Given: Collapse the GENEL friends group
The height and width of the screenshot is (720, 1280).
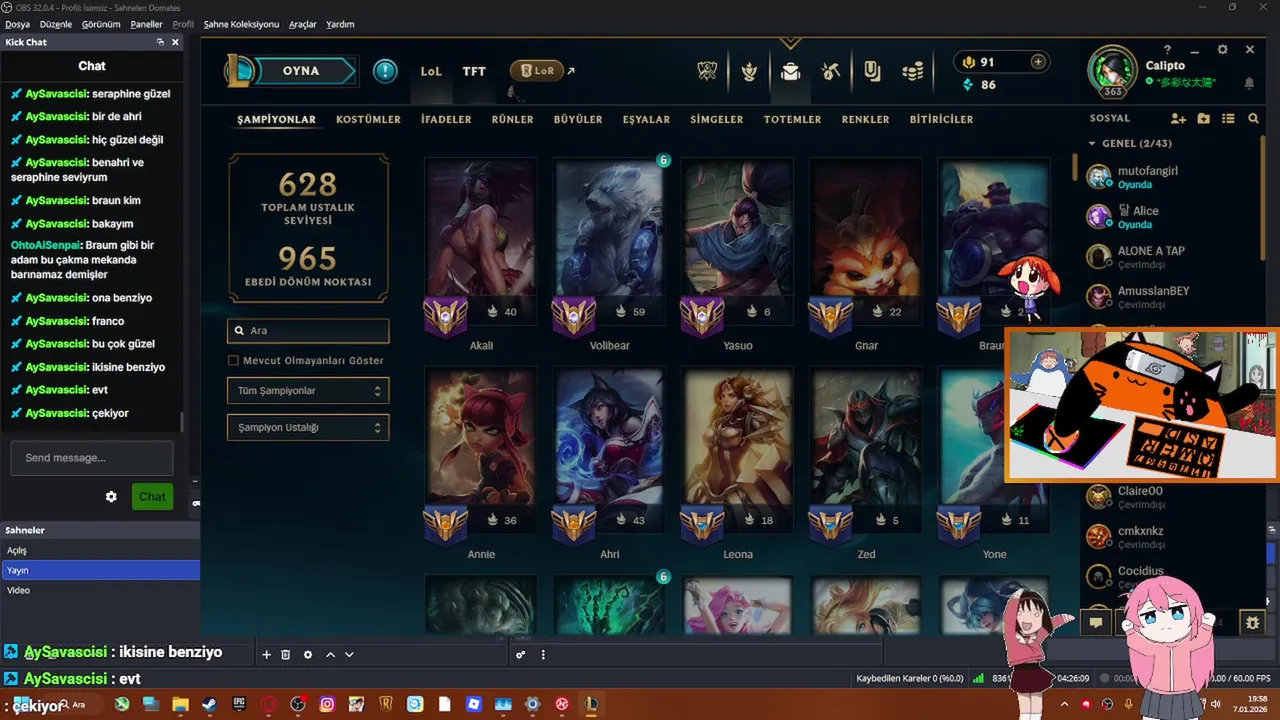Looking at the screenshot, I should (x=1092, y=144).
